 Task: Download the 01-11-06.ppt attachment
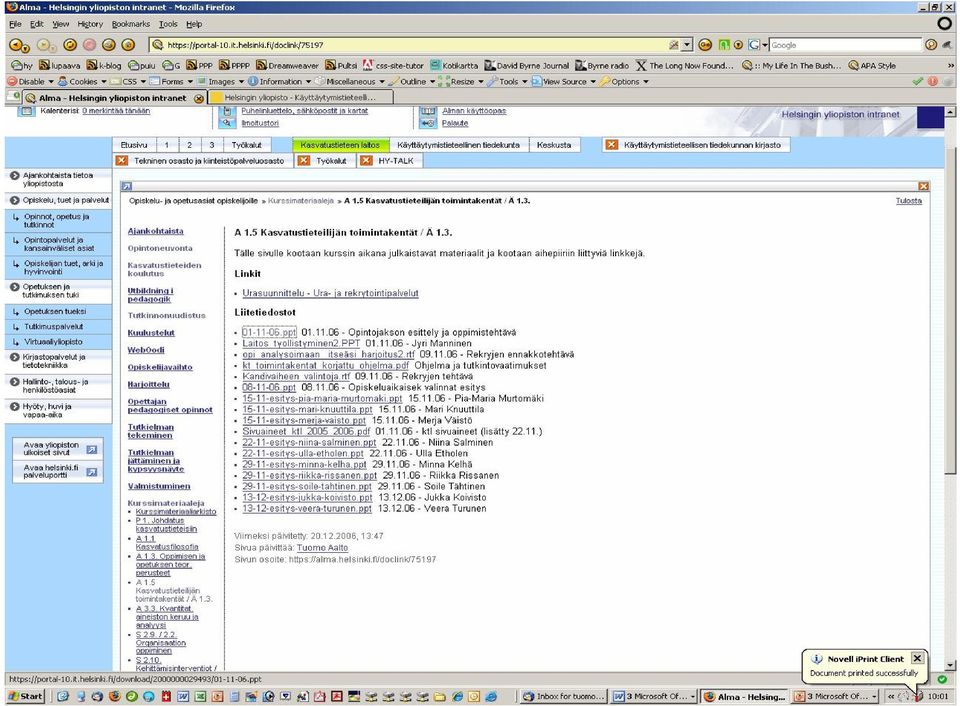(x=269, y=332)
